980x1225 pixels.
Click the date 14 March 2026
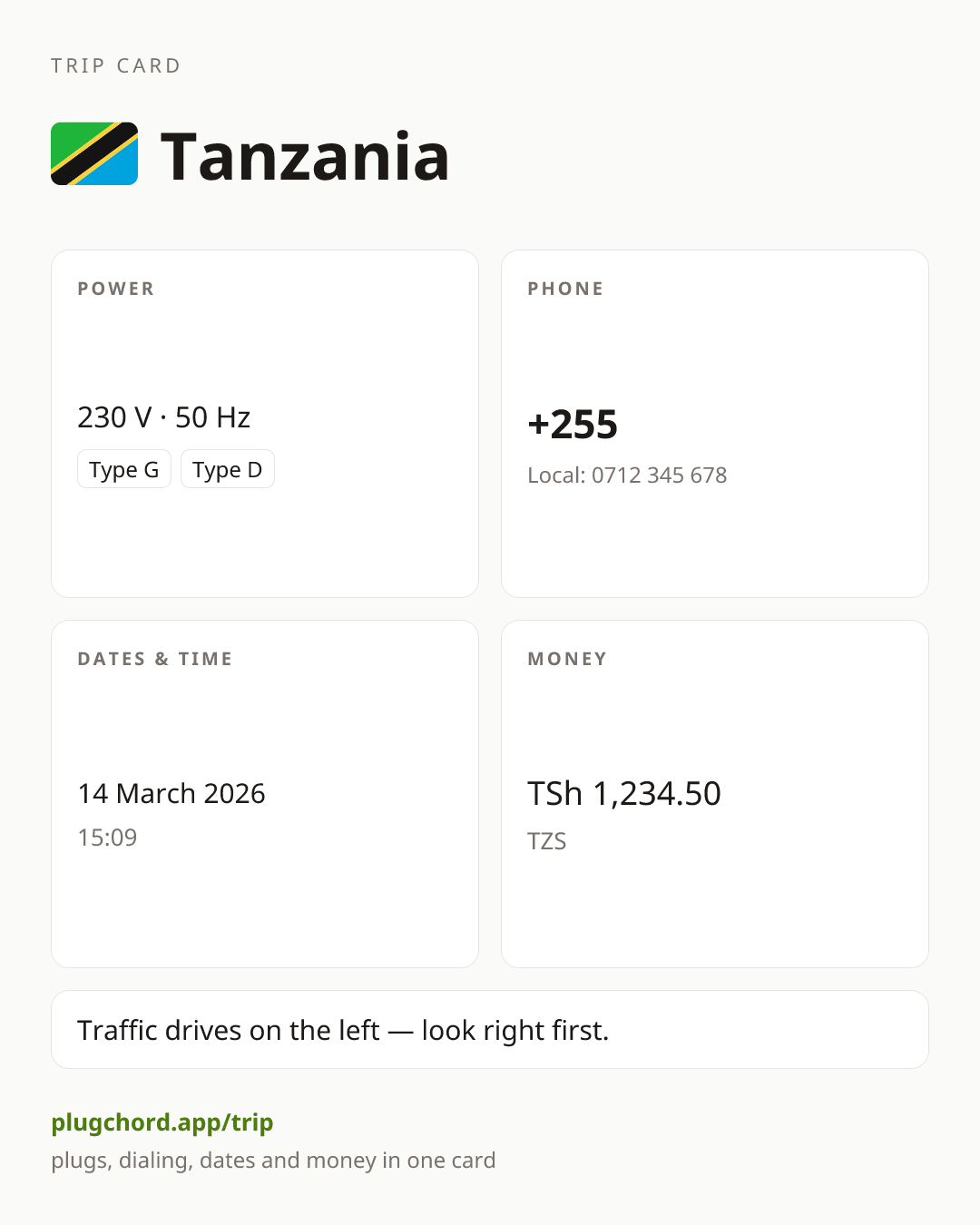click(171, 793)
